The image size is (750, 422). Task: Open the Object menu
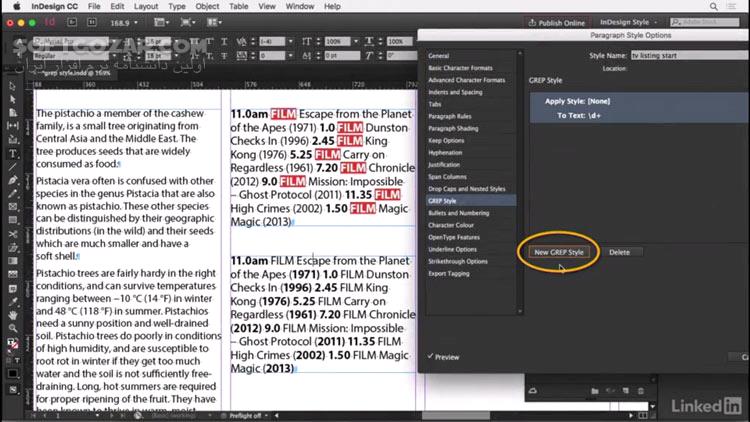pyautogui.click(x=207, y=7)
